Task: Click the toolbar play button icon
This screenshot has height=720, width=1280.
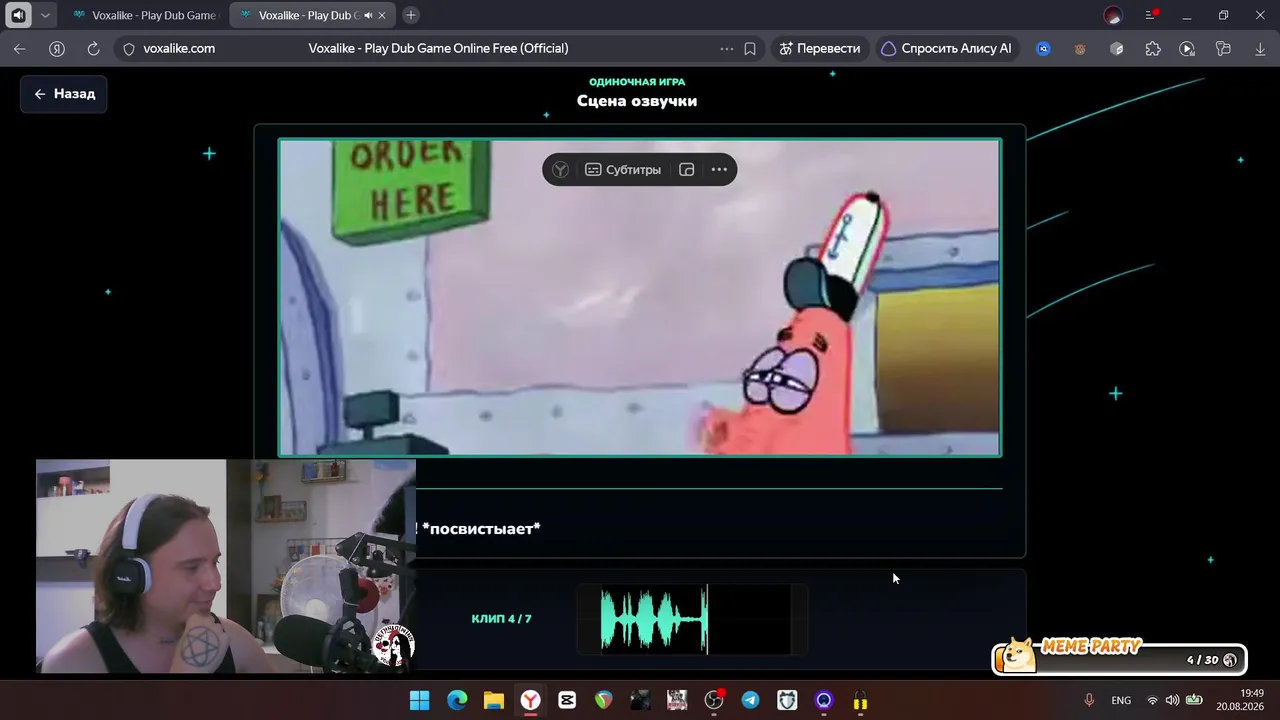Action: [x=1187, y=48]
